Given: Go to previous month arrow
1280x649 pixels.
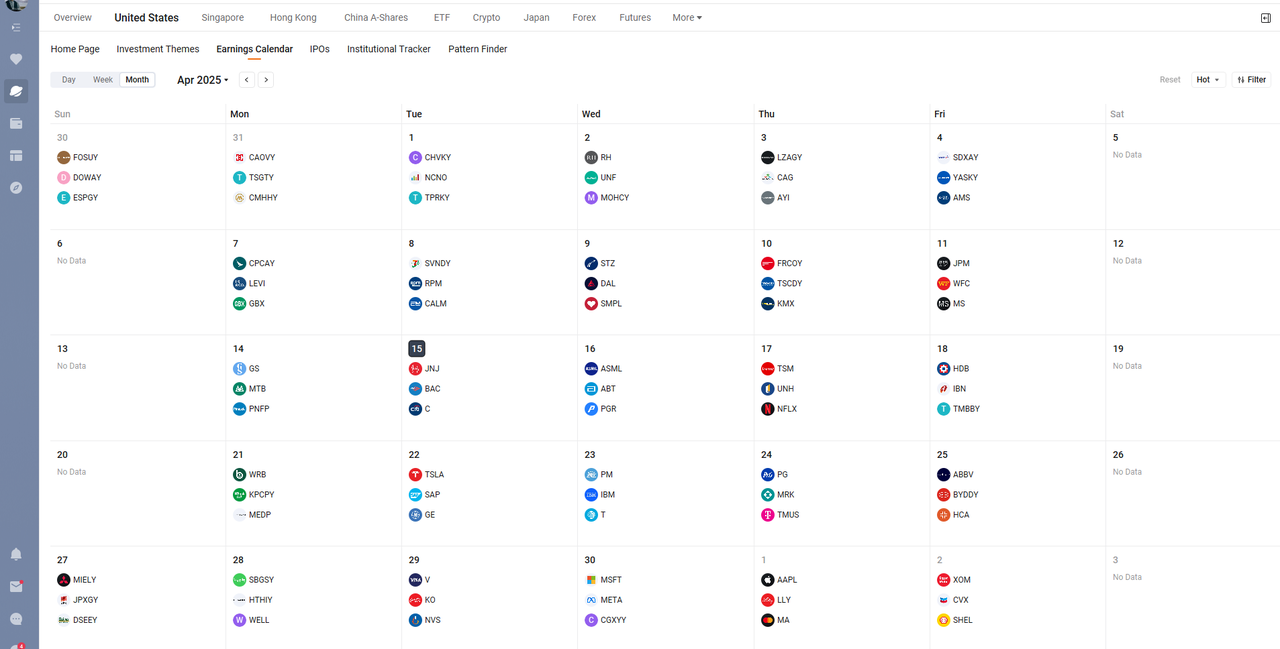Looking at the screenshot, I should point(247,80).
